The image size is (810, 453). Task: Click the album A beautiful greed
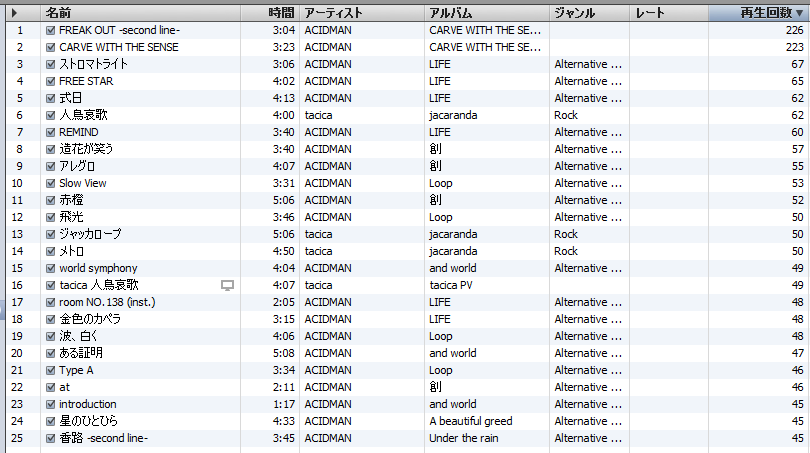tap(471, 421)
